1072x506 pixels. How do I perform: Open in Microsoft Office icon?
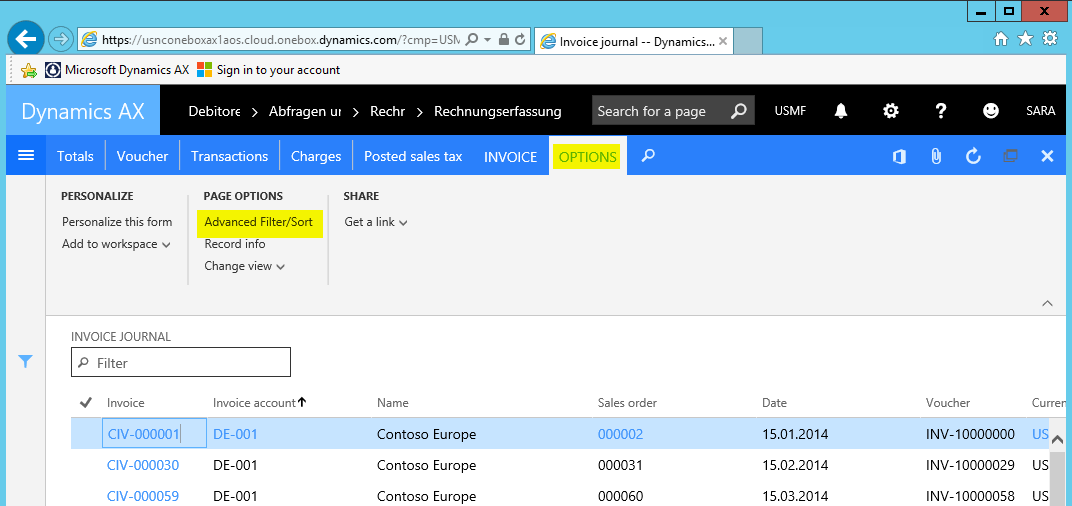(x=899, y=156)
